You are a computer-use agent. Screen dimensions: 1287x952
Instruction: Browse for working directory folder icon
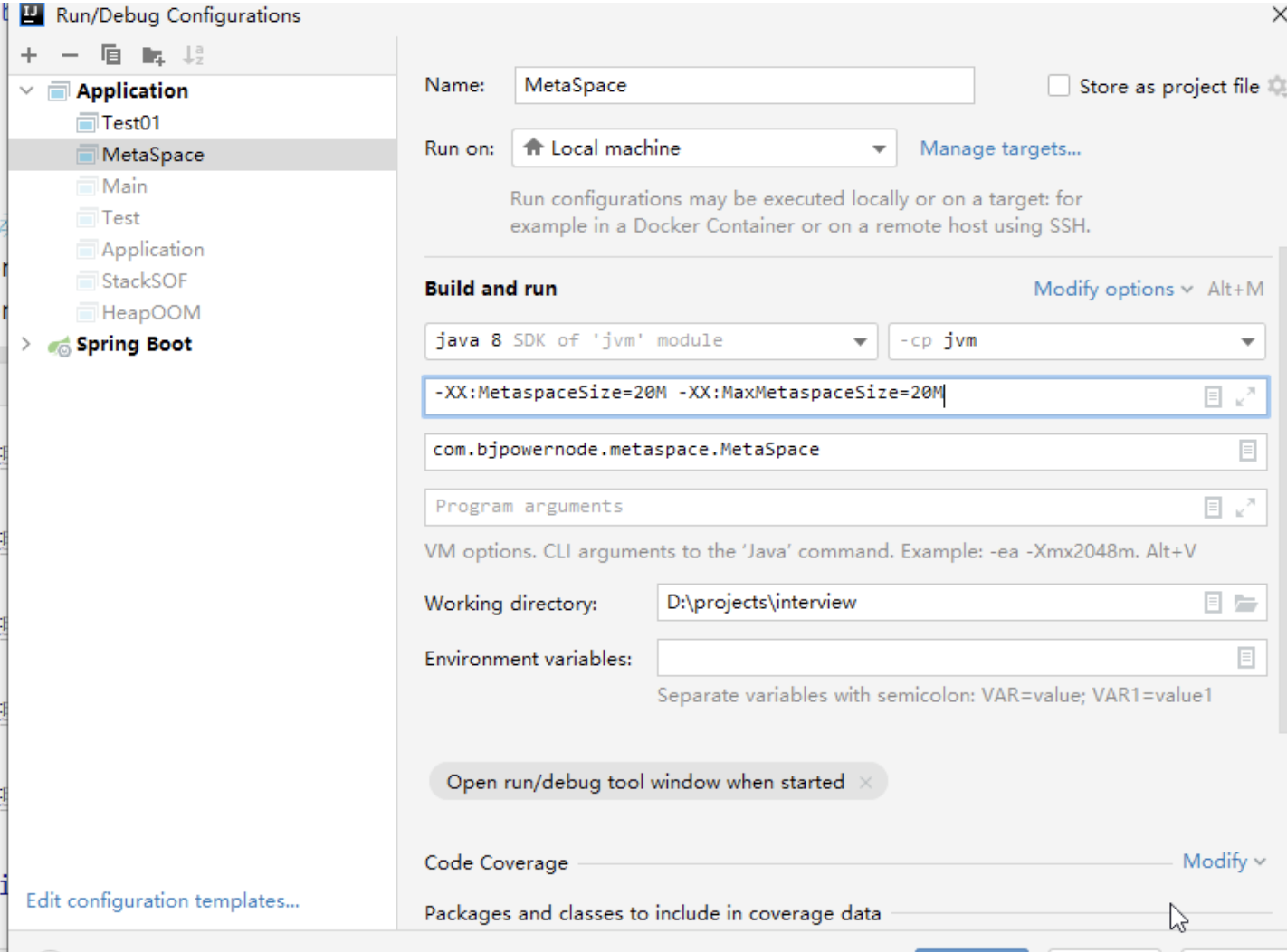pos(1246,603)
